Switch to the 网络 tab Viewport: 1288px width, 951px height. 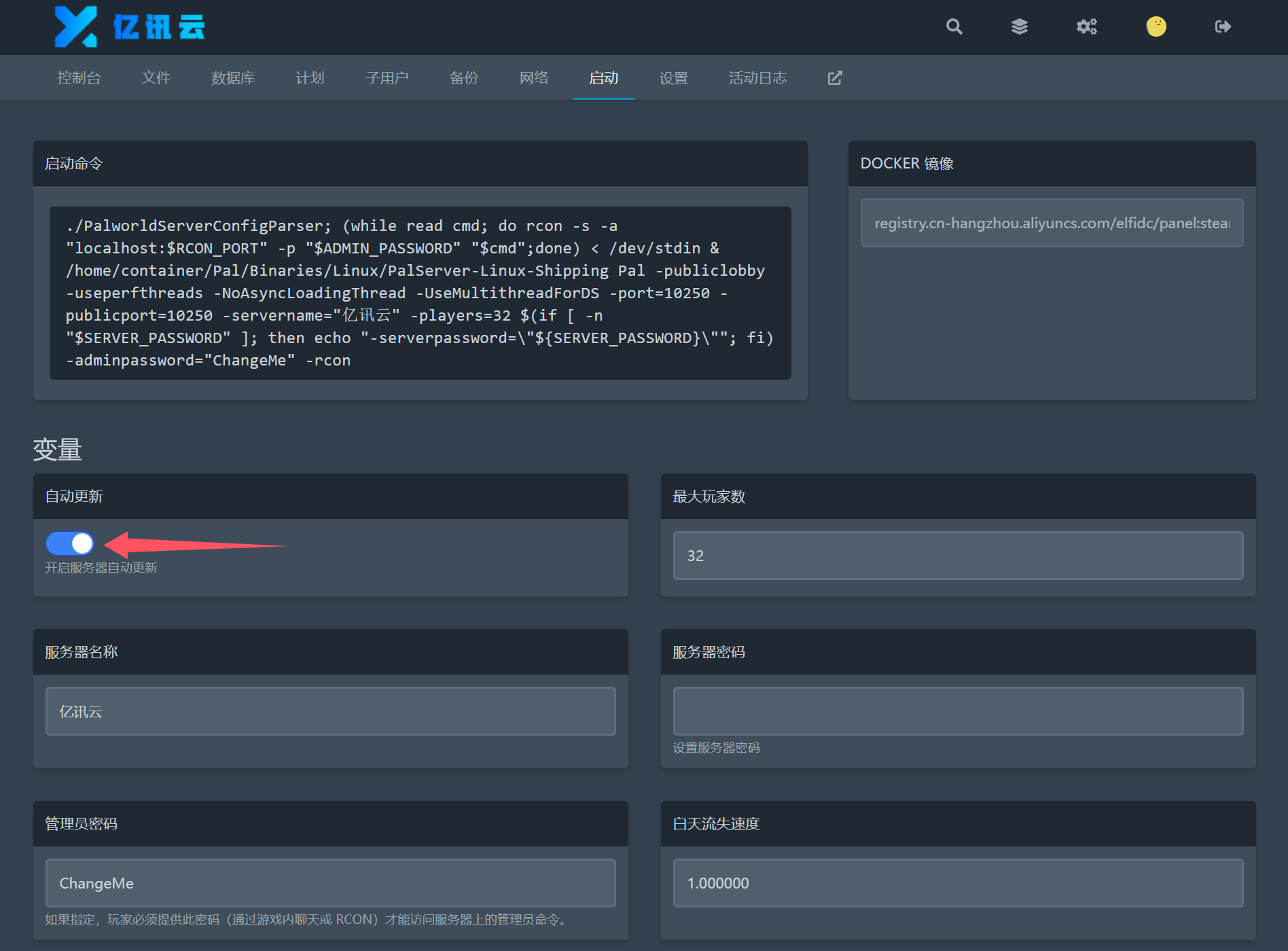[x=534, y=78]
